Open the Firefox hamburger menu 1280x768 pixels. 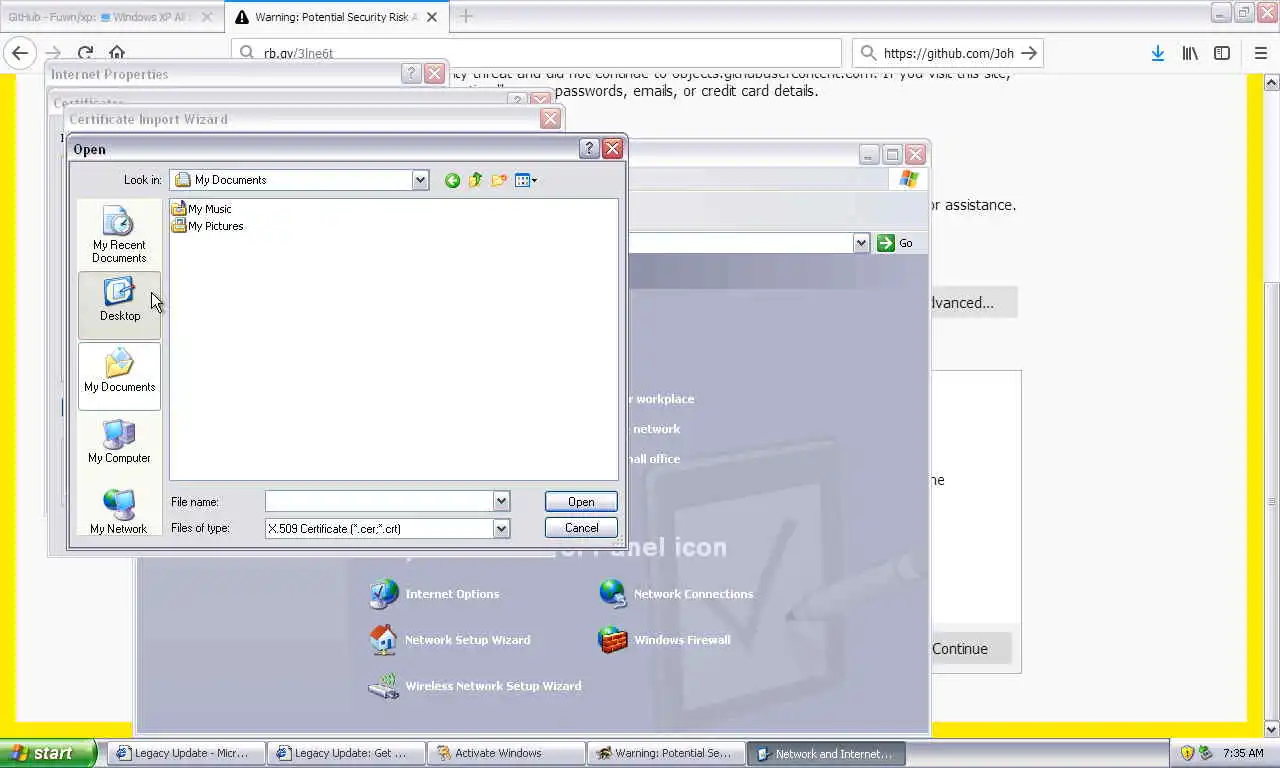point(1260,53)
